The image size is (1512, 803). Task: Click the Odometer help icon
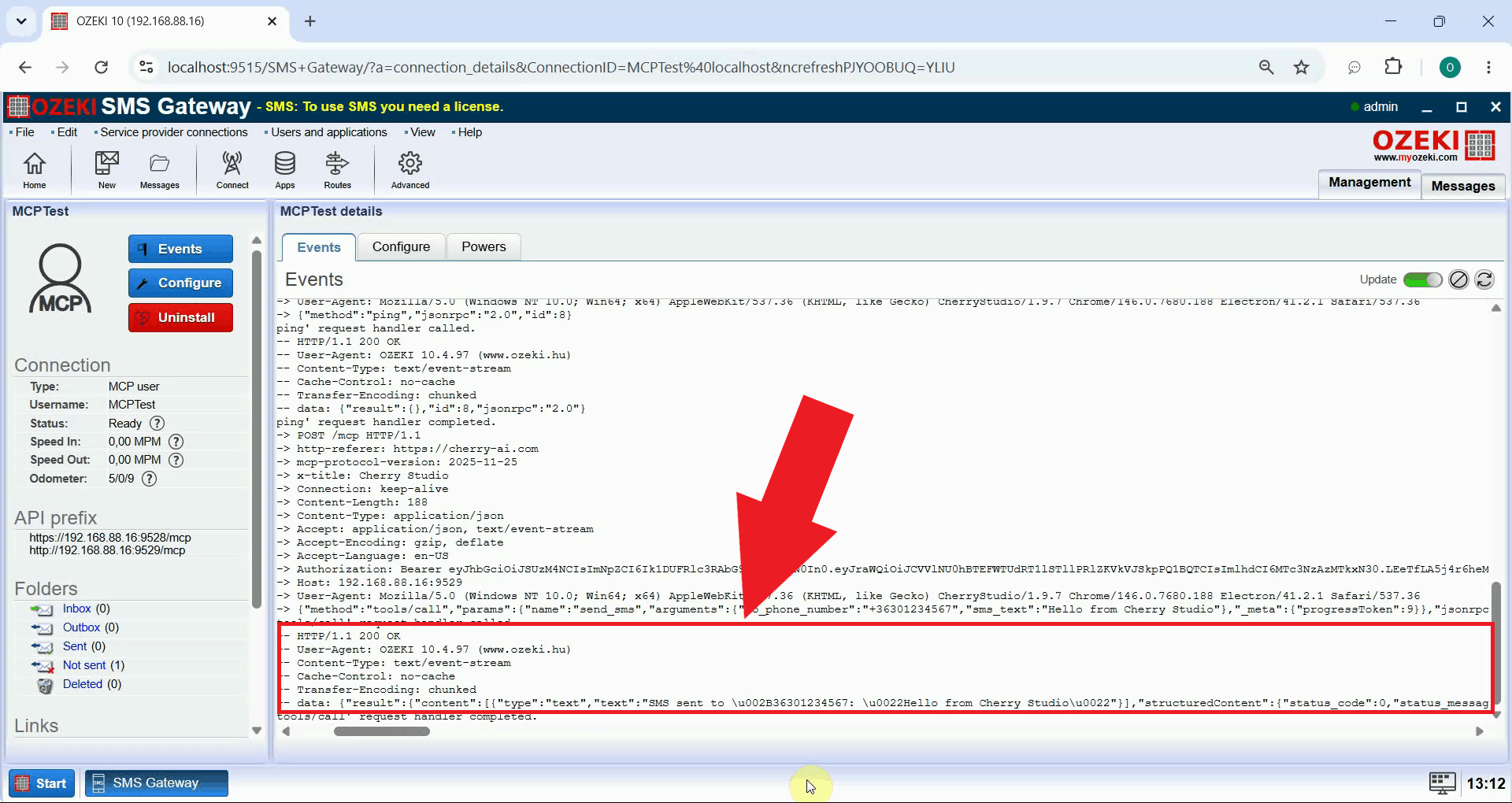click(149, 479)
